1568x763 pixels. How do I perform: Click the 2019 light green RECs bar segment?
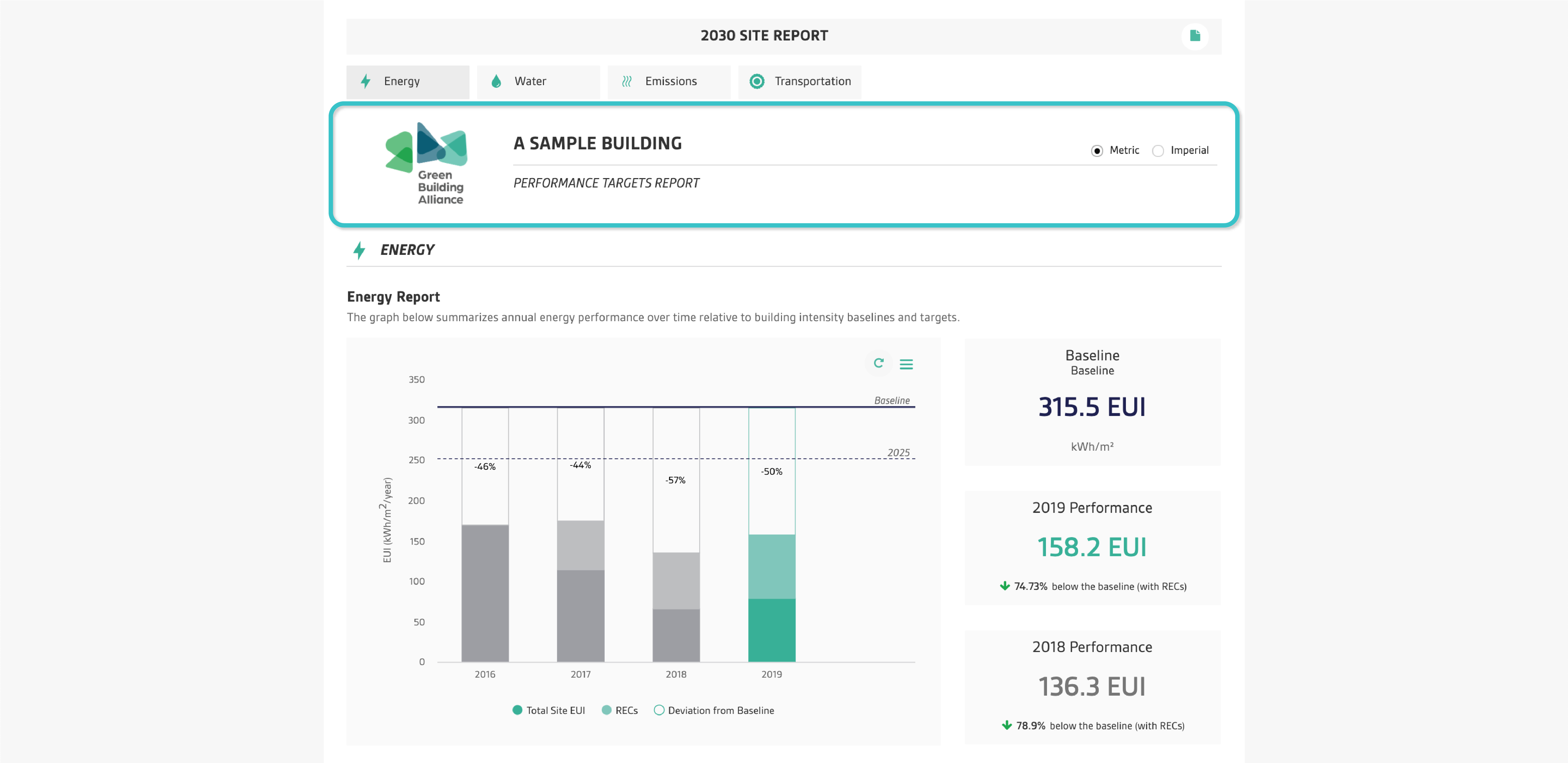tap(772, 566)
